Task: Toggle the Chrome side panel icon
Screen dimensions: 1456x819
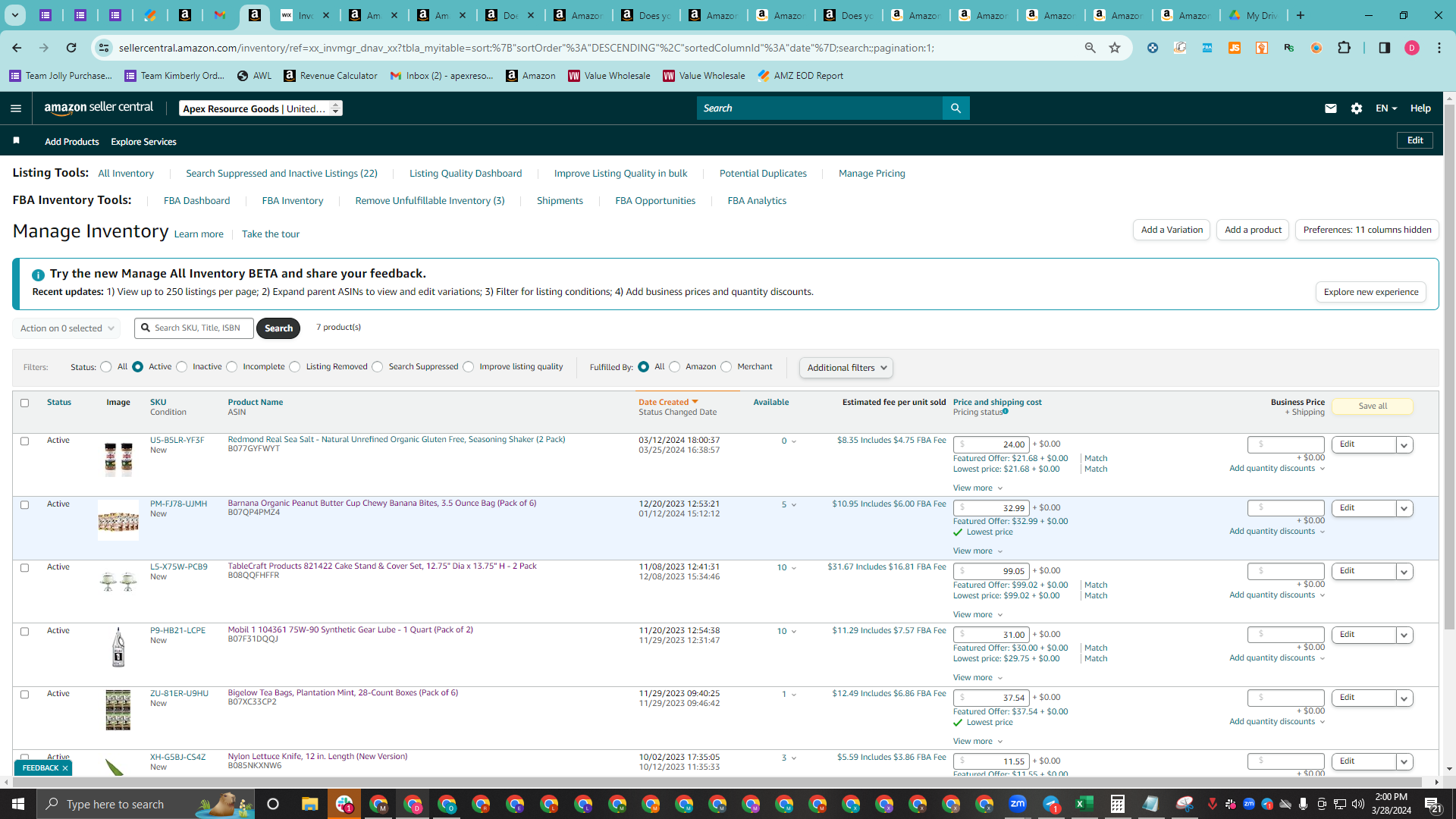Action: pos(1385,48)
